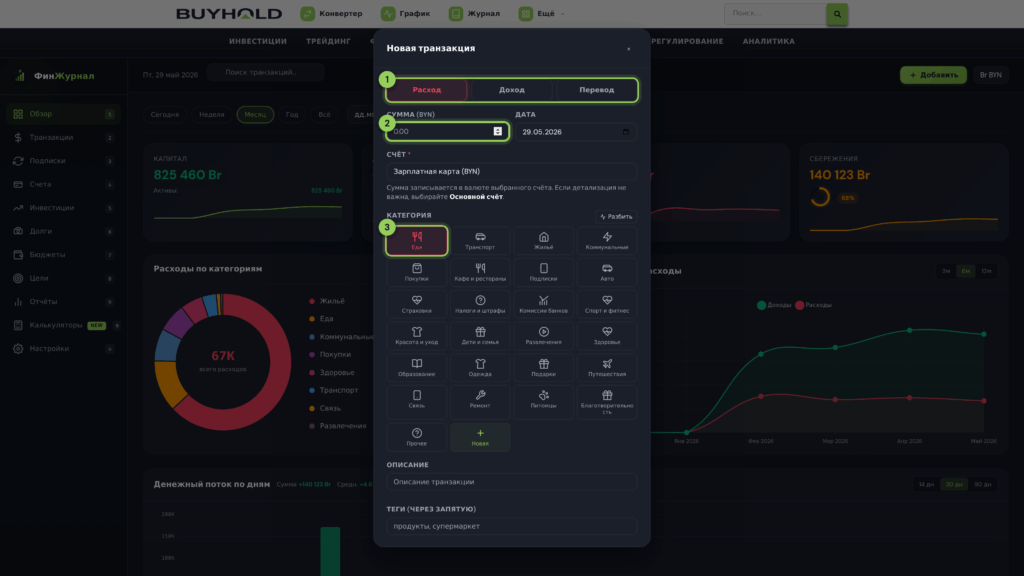Choose the Подарки gift category
The width and height of the screenshot is (1024, 576).
[x=543, y=368]
